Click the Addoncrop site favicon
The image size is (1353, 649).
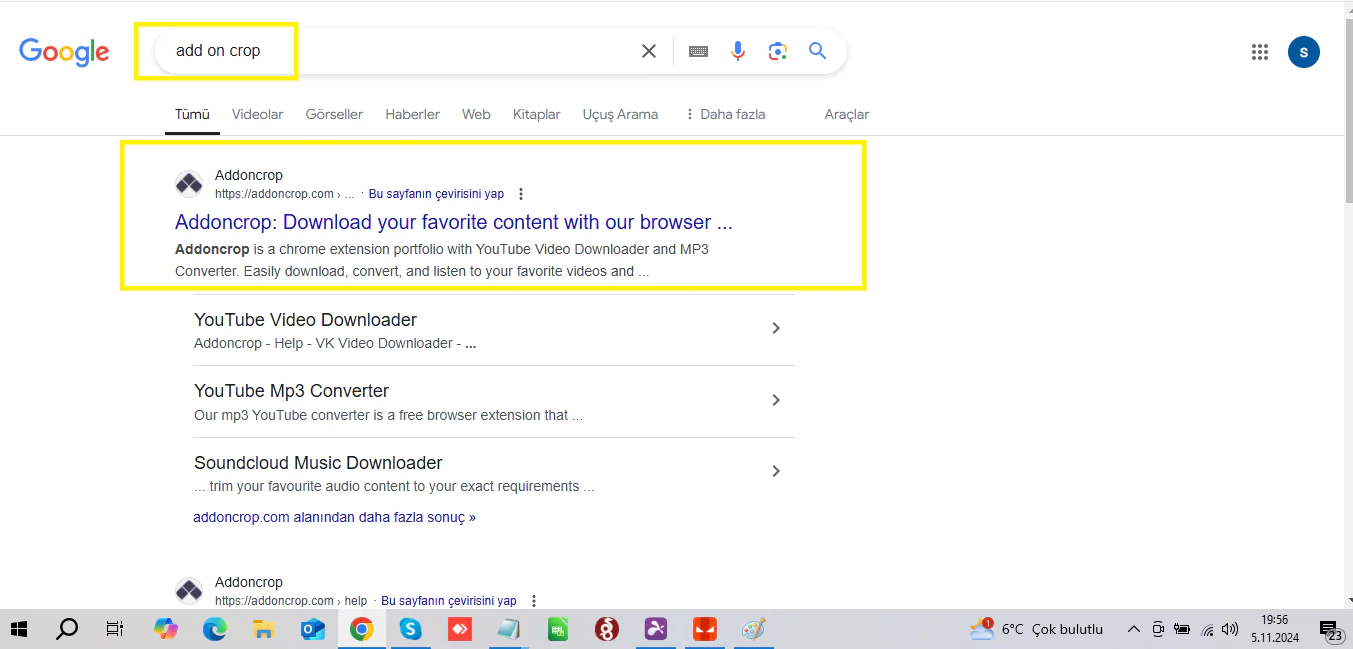pos(189,183)
